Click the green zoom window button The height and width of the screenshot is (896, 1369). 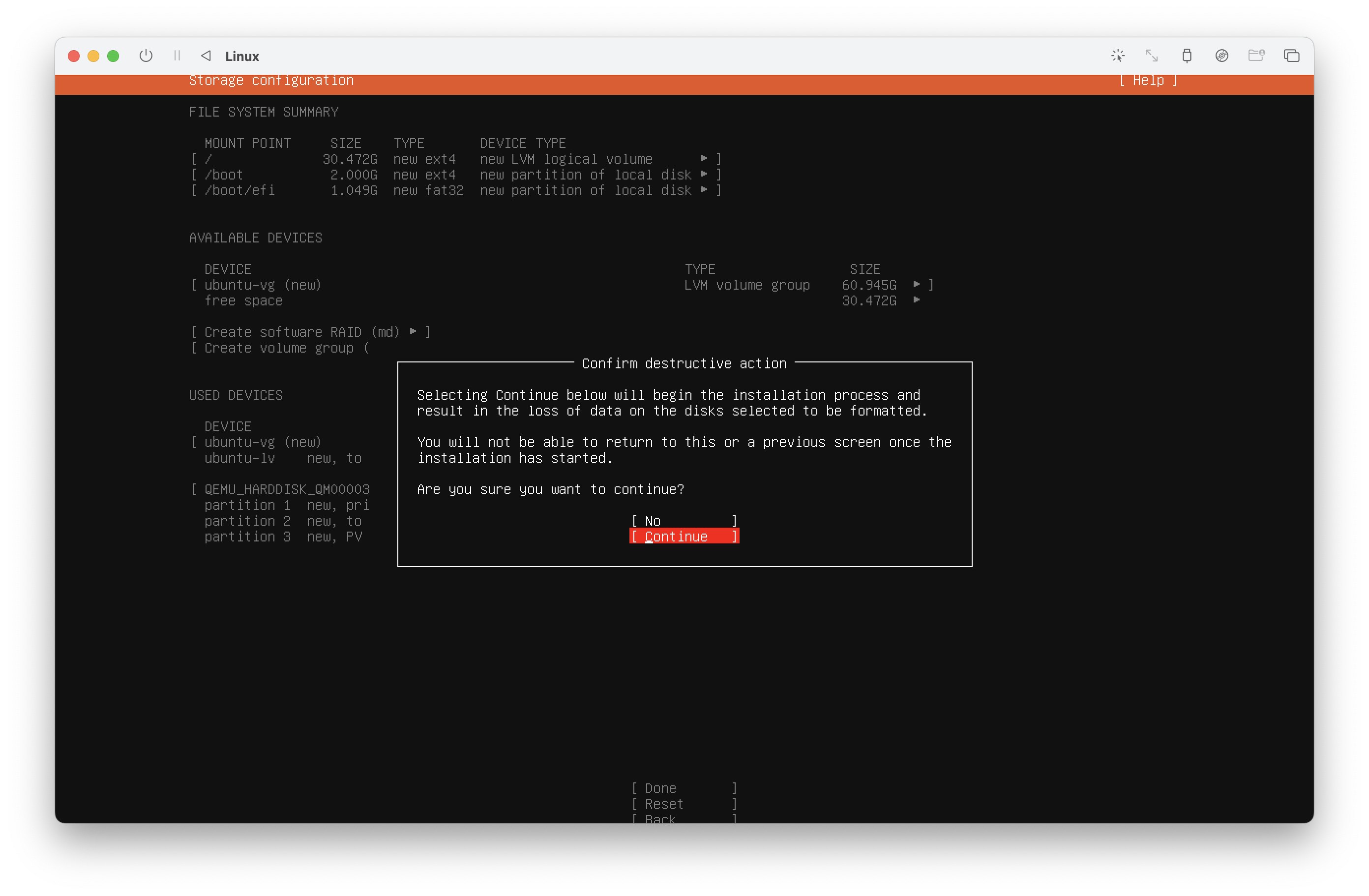point(113,56)
